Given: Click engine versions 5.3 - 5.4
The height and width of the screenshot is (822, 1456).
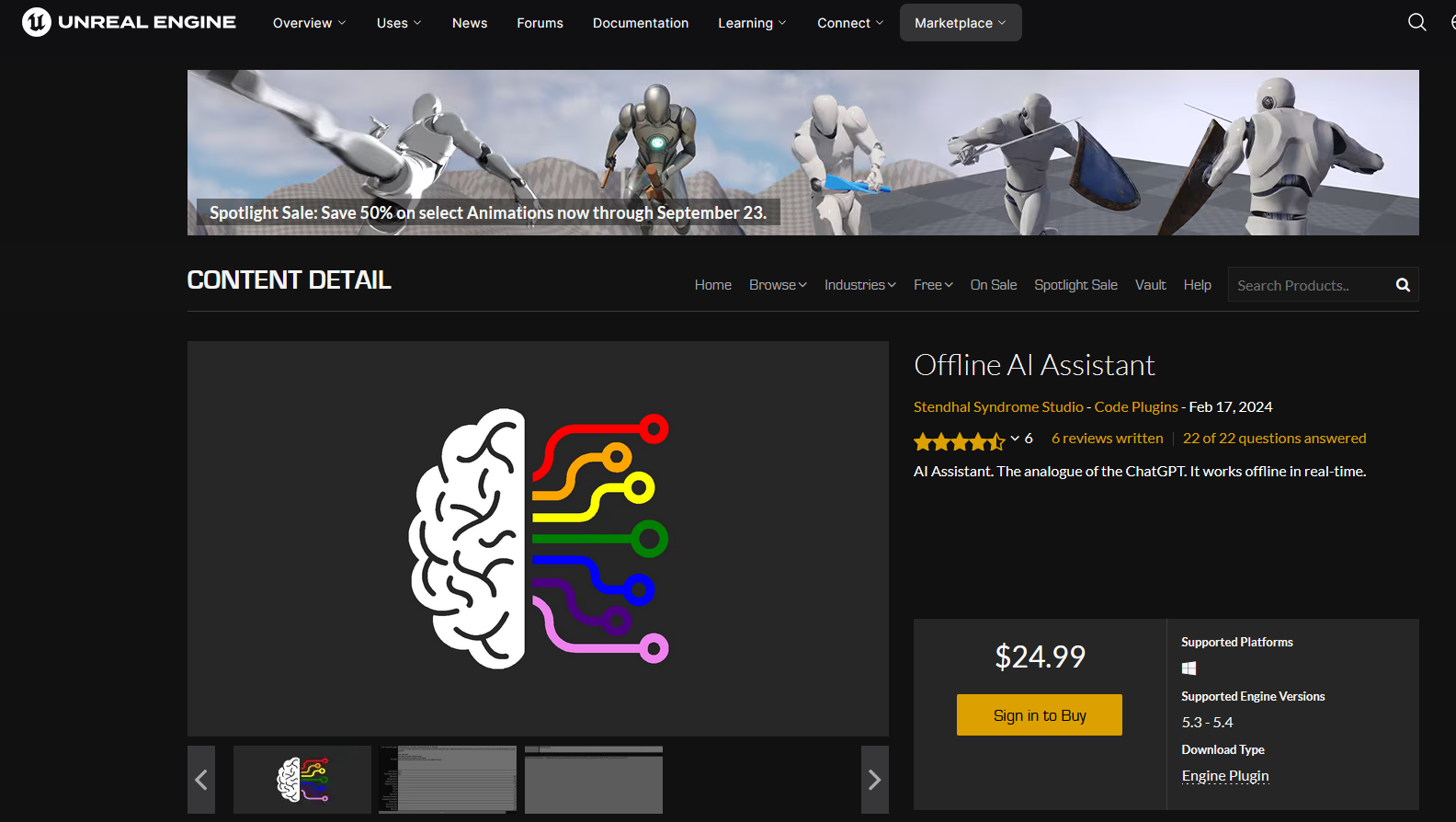Looking at the screenshot, I should [x=1207, y=723].
